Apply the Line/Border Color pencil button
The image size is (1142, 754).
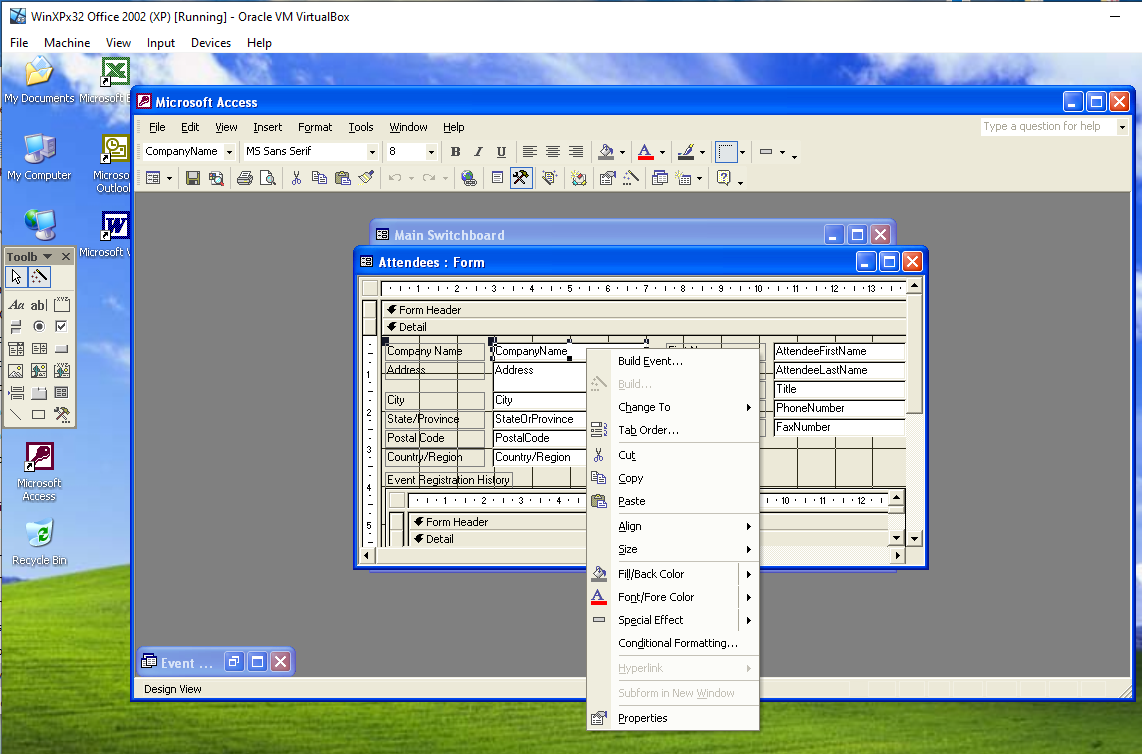coord(685,152)
